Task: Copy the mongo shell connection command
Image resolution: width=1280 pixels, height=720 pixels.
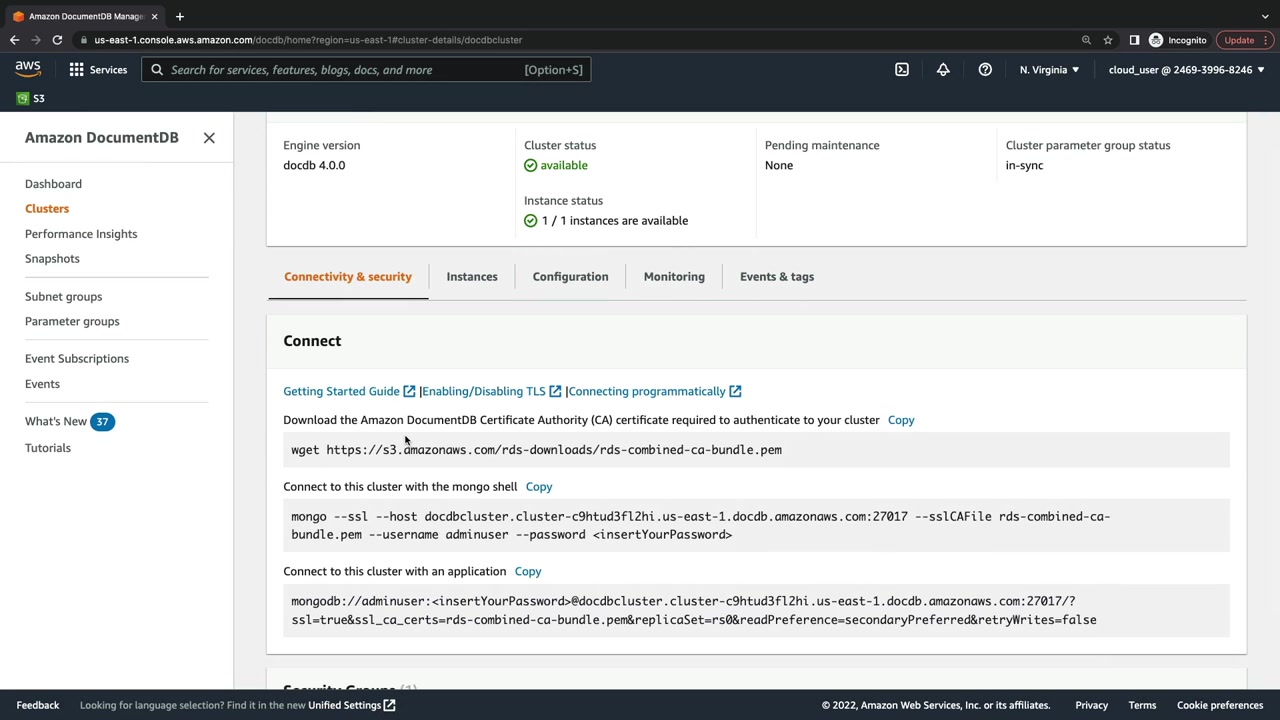Action: (x=539, y=487)
